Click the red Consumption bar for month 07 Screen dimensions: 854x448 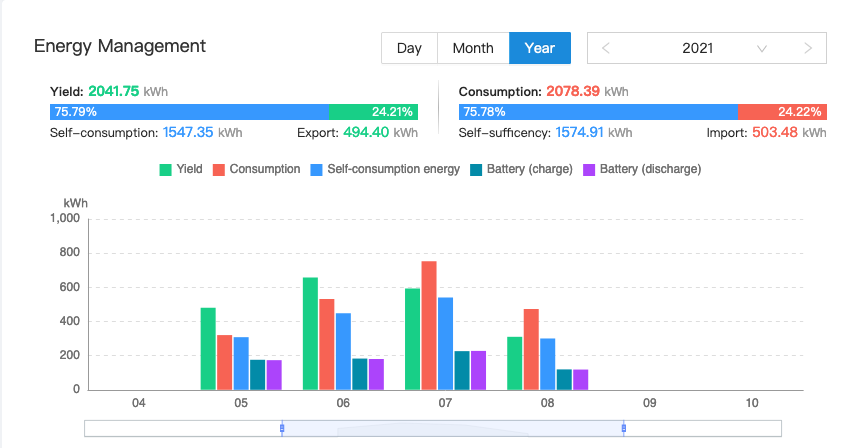coord(429,325)
